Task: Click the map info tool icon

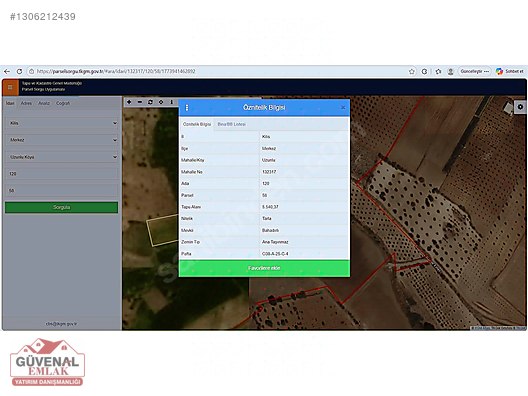Action: (172, 102)
